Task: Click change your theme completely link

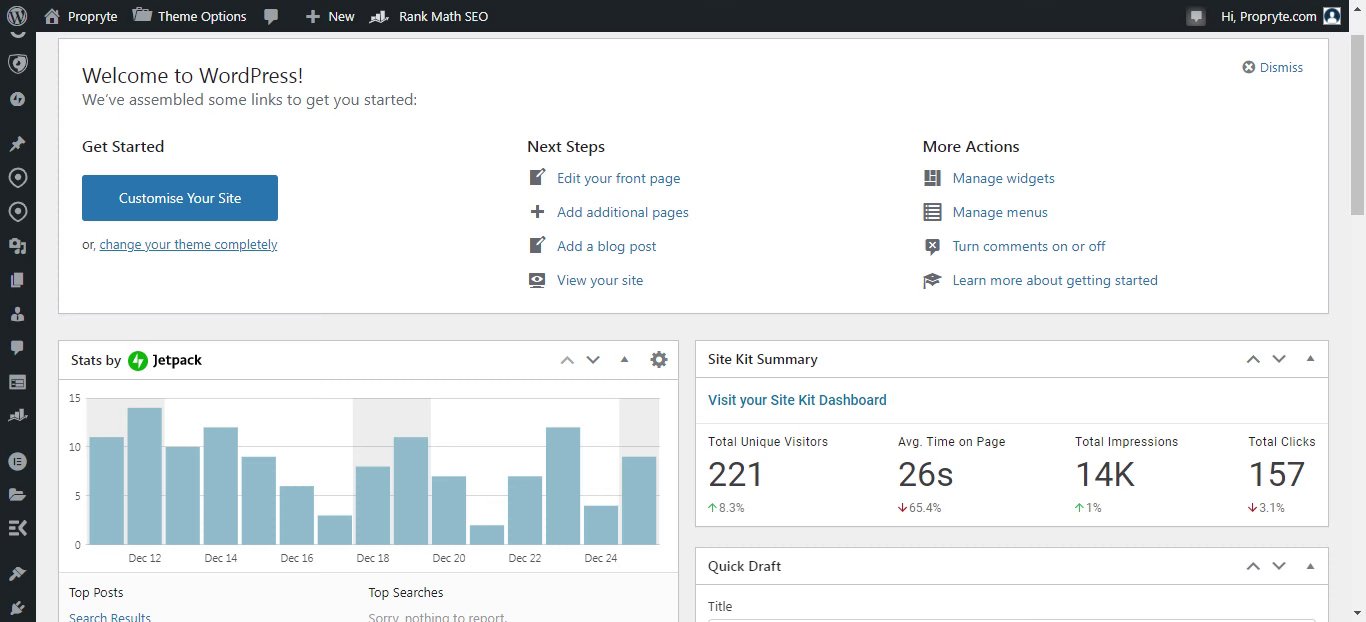Action: coord(188,245)
